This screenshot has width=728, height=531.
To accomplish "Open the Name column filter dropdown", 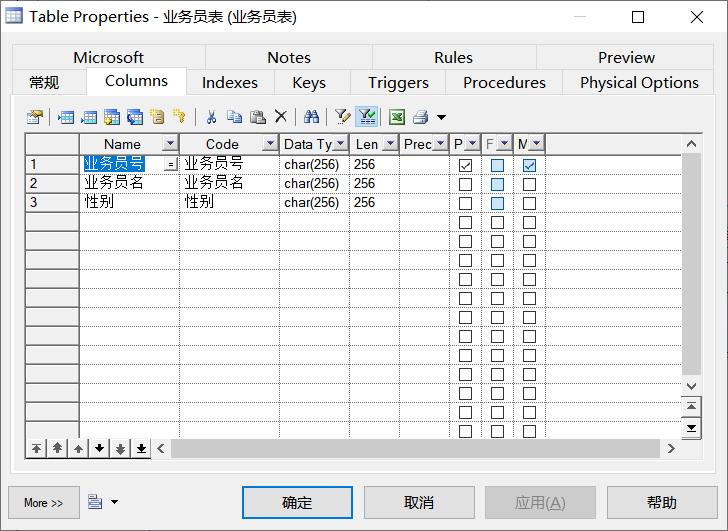I will click(170, 144).
